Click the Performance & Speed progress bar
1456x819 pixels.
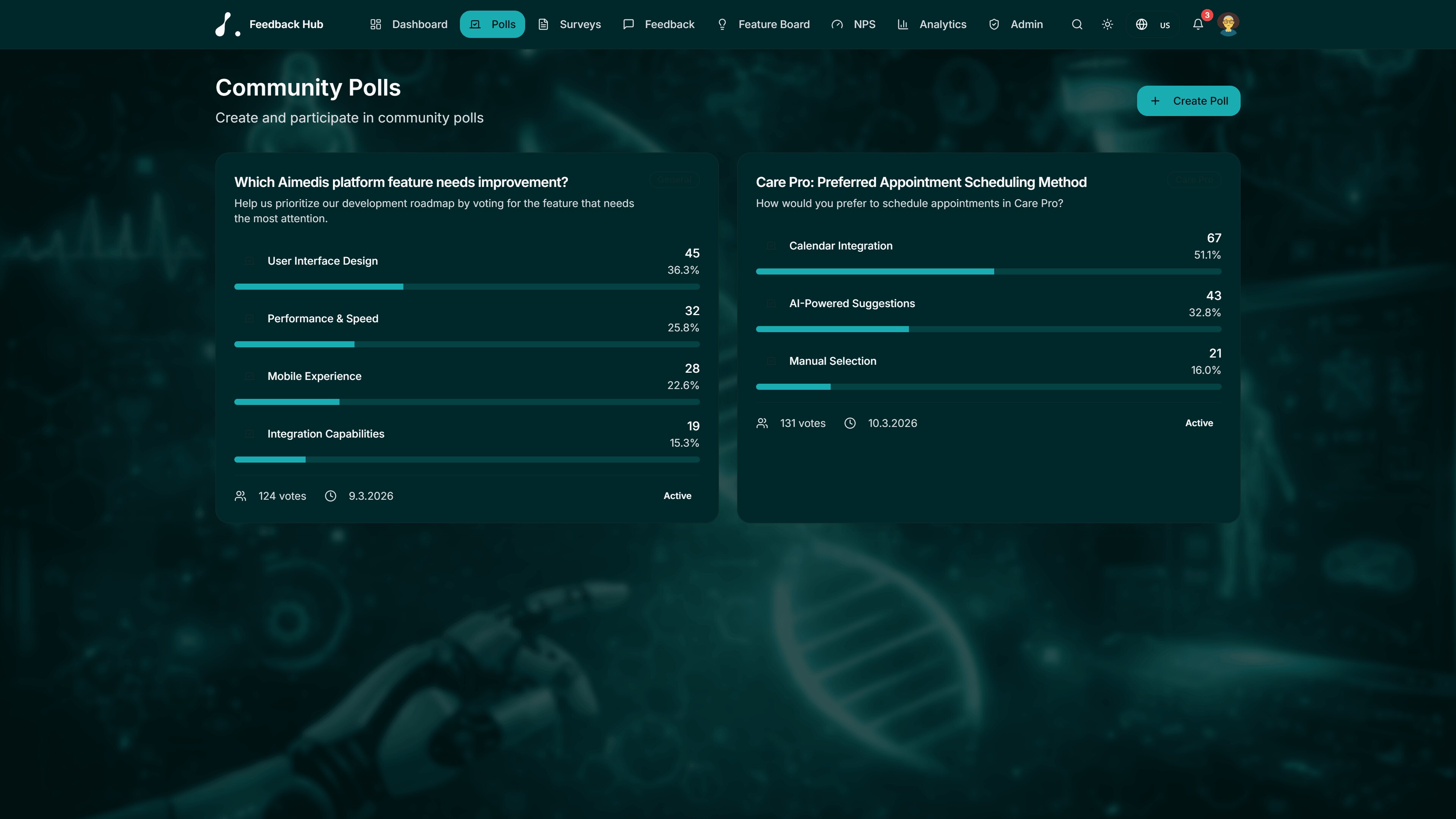[467, 344]
